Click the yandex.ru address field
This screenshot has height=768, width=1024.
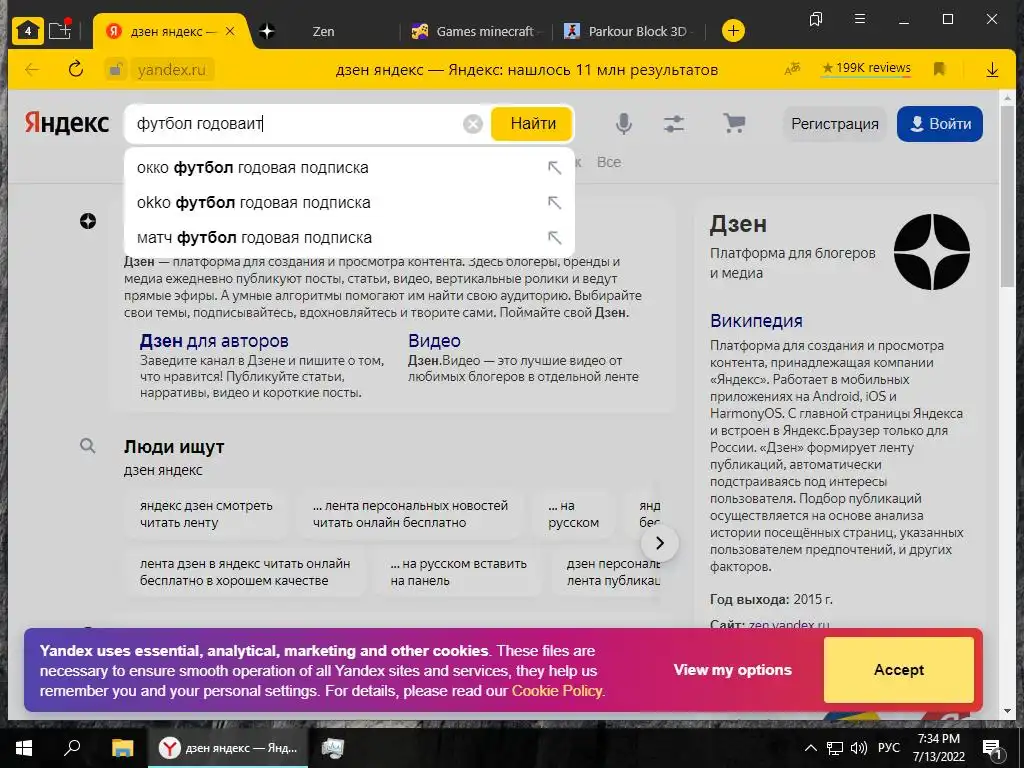(172, 70)
